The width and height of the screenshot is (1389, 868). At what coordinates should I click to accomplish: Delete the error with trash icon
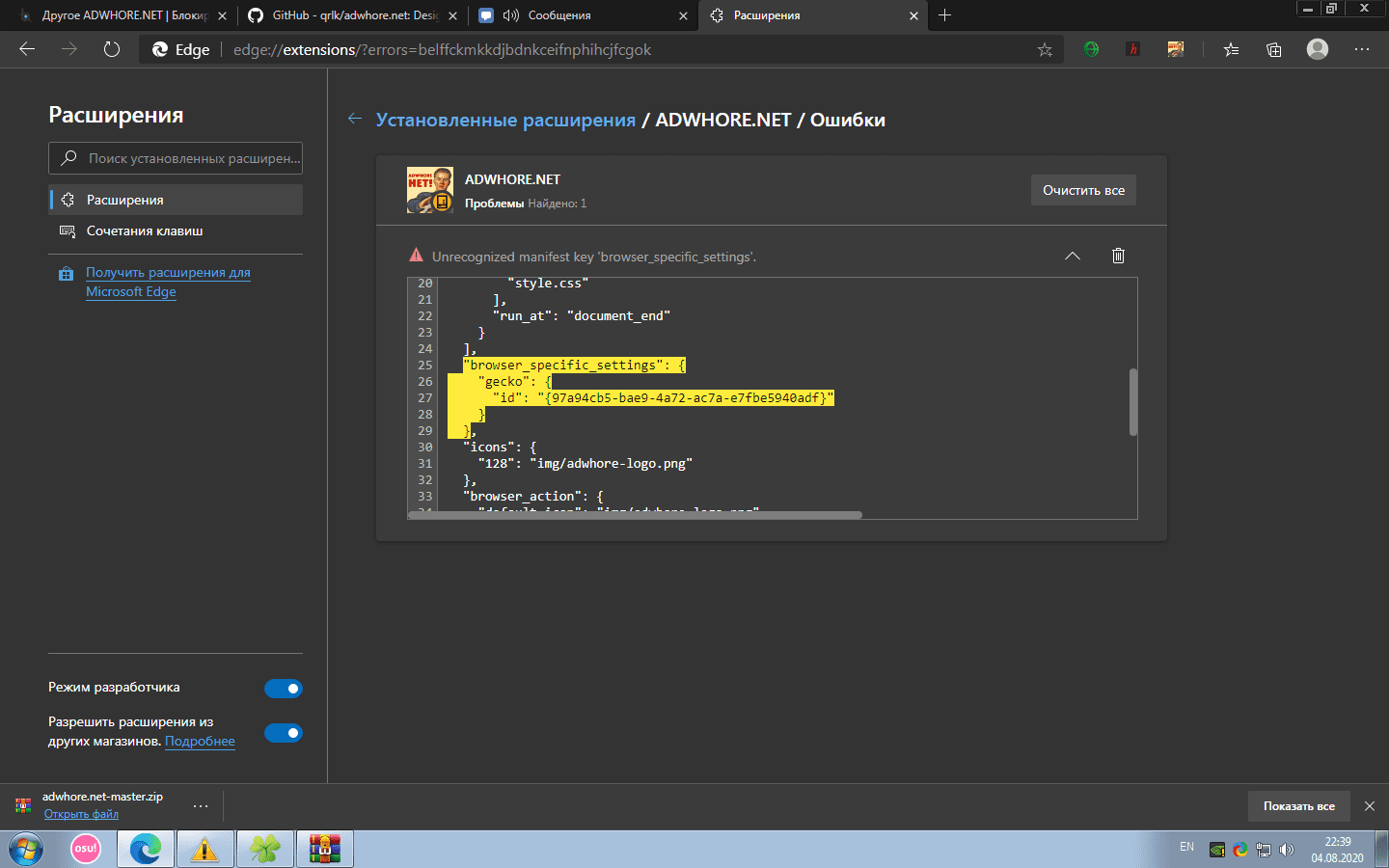point(1118,256)
